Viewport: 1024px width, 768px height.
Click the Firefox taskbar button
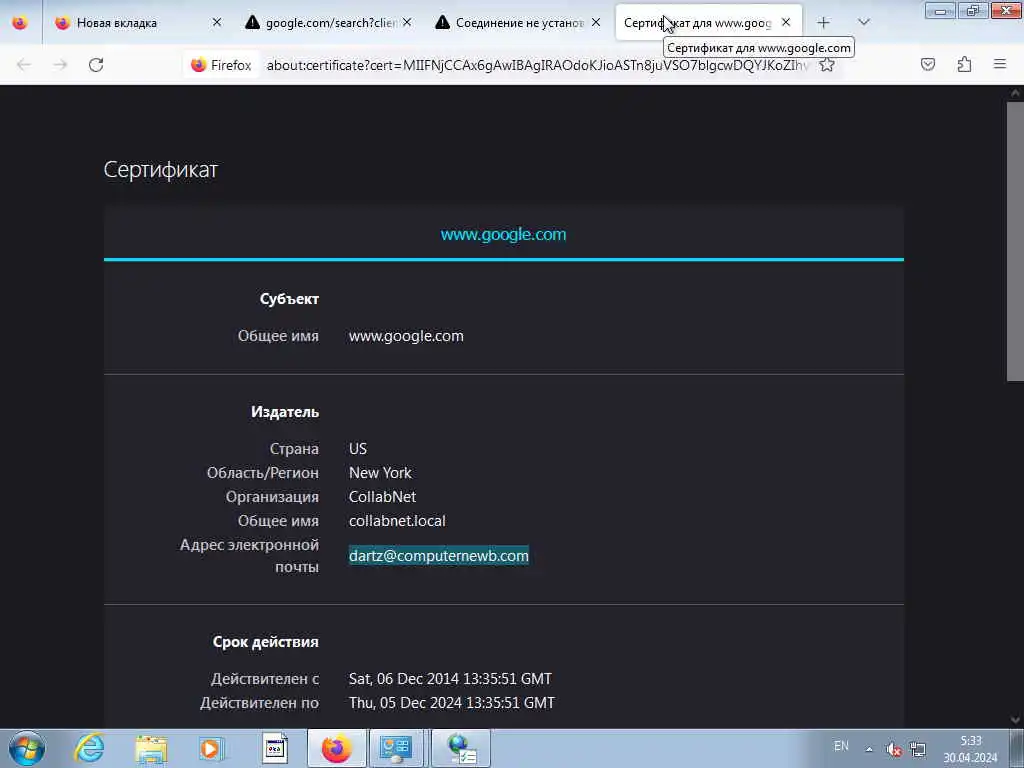pos(336,748)
